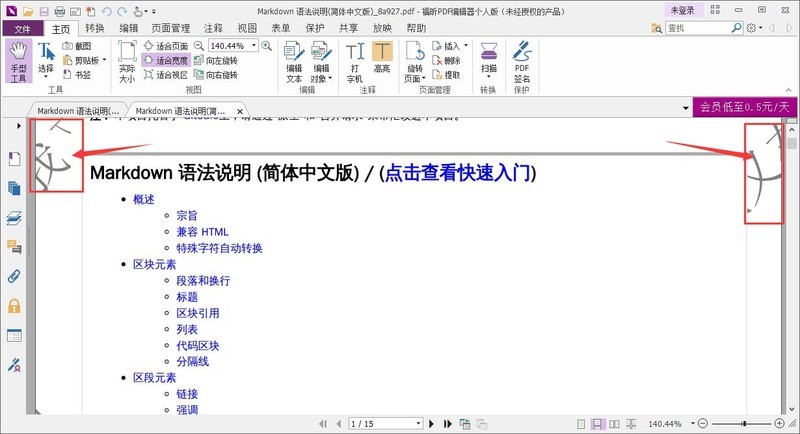Screen dimensions: 800x434
Task: Switch to Protect (保护) ribbon tab
Action: click(x=315, y=29)
